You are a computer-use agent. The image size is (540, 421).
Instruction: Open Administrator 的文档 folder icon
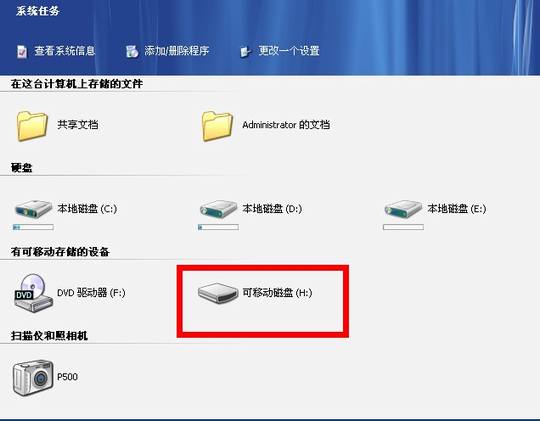pos(217,126)
